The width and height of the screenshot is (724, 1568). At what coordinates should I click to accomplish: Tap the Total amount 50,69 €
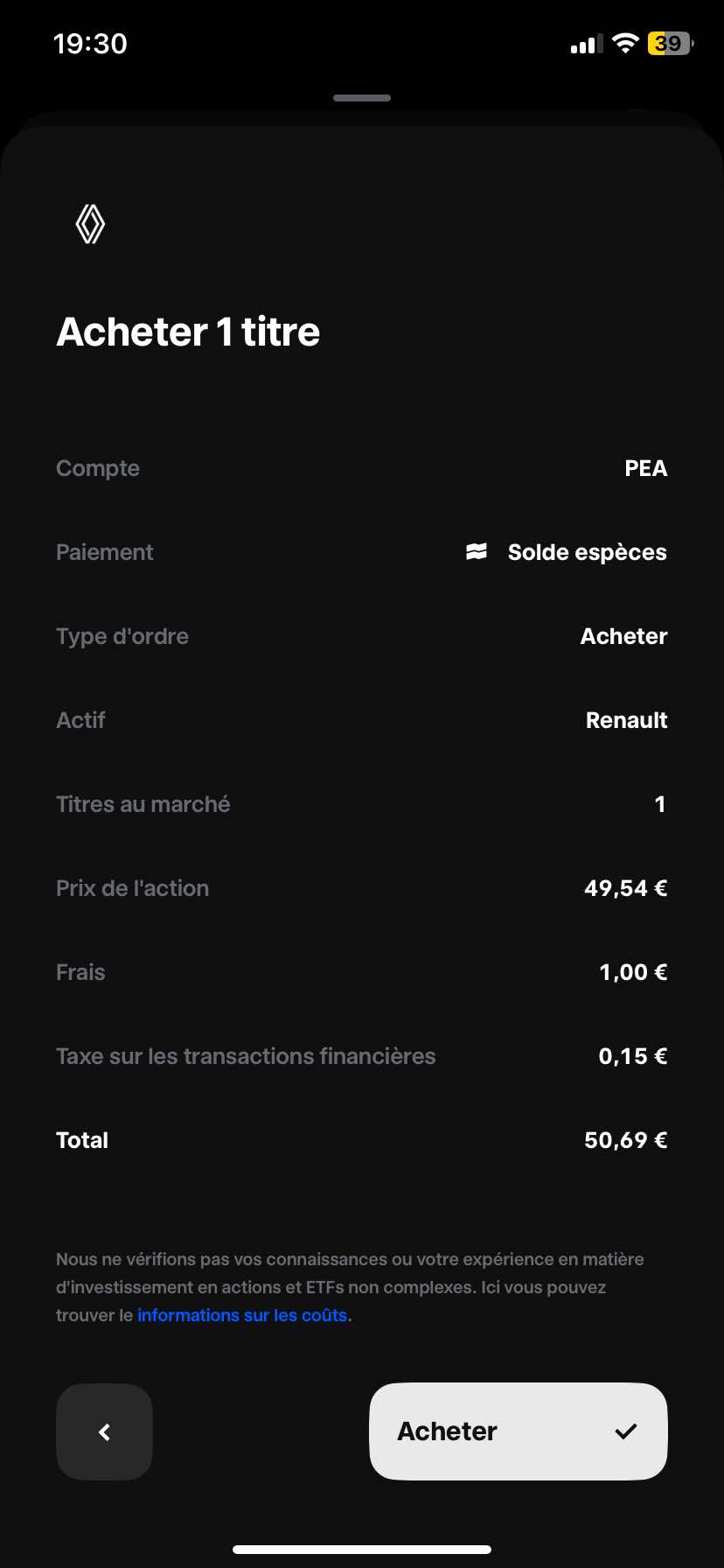pyautogui.click(x=625, y=1140)
